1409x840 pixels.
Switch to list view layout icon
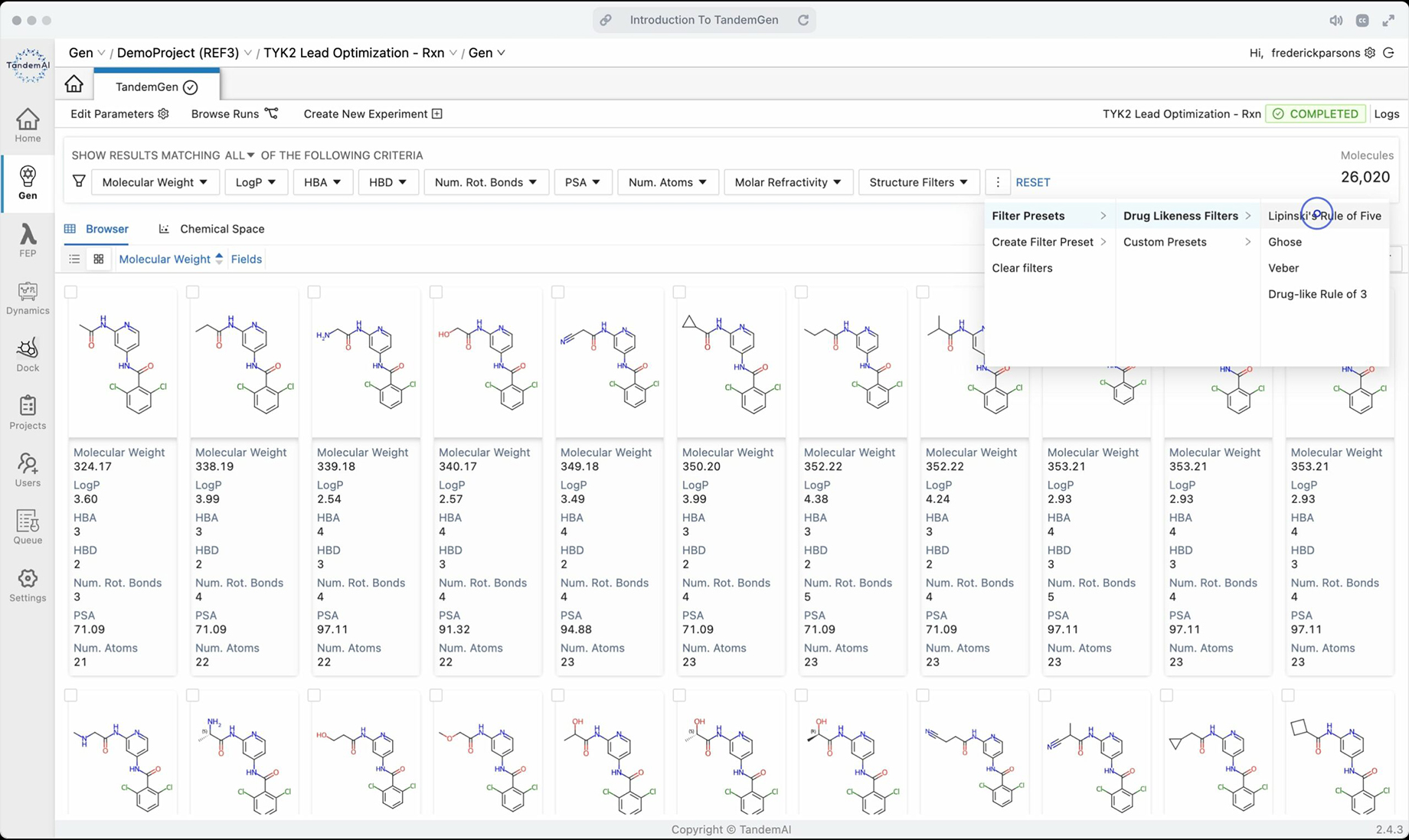[x=74, y=260]
